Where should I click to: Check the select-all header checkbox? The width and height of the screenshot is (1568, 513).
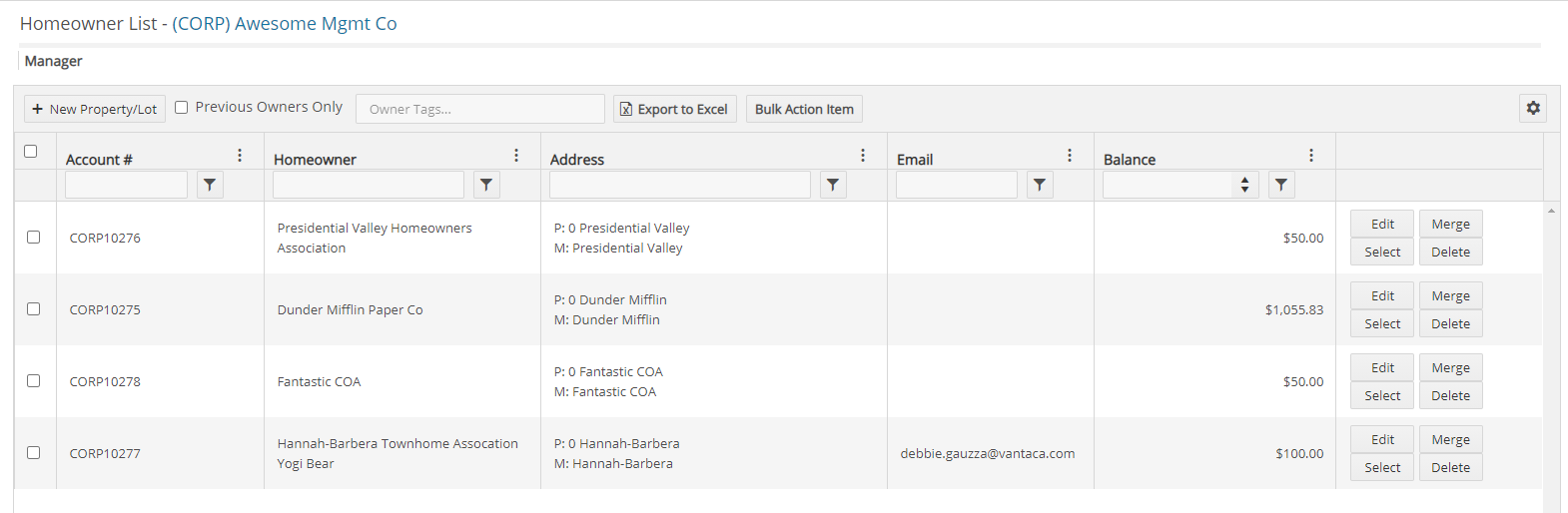31,152
